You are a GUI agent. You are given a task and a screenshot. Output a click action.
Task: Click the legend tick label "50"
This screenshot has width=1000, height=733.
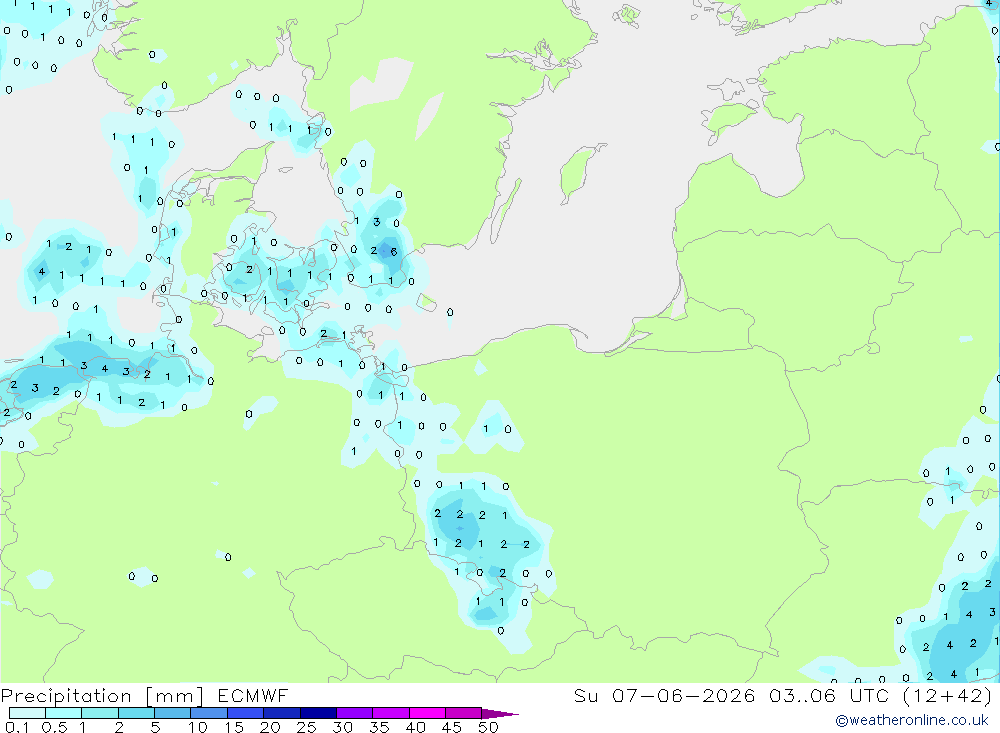[x=488, y=727]
